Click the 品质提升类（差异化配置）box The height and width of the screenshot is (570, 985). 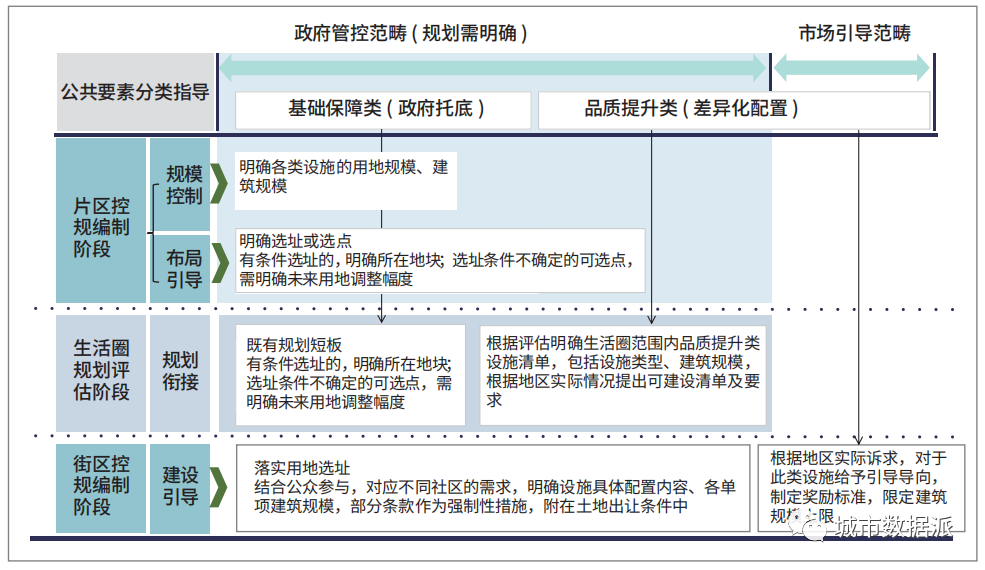[734, 109]
